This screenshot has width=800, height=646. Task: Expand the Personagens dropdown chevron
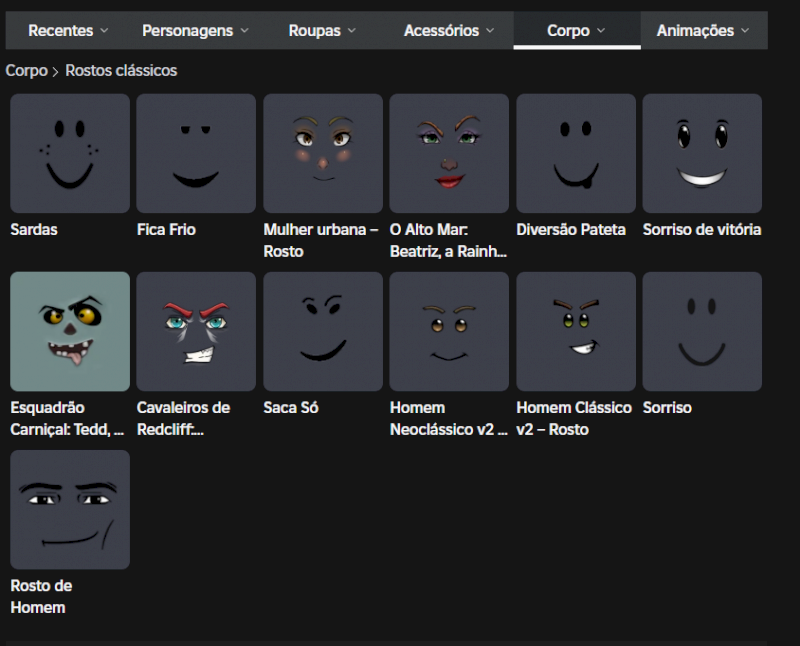244,31
